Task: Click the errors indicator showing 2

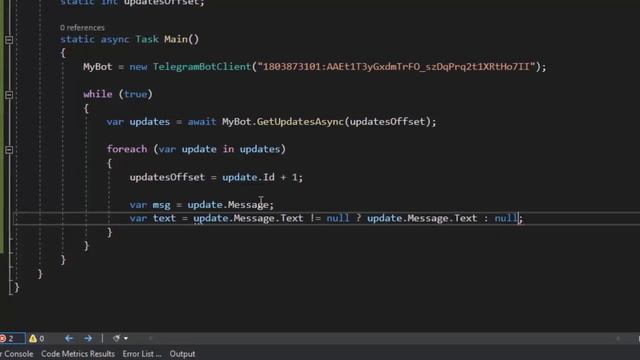Action: tap(7, 338)
